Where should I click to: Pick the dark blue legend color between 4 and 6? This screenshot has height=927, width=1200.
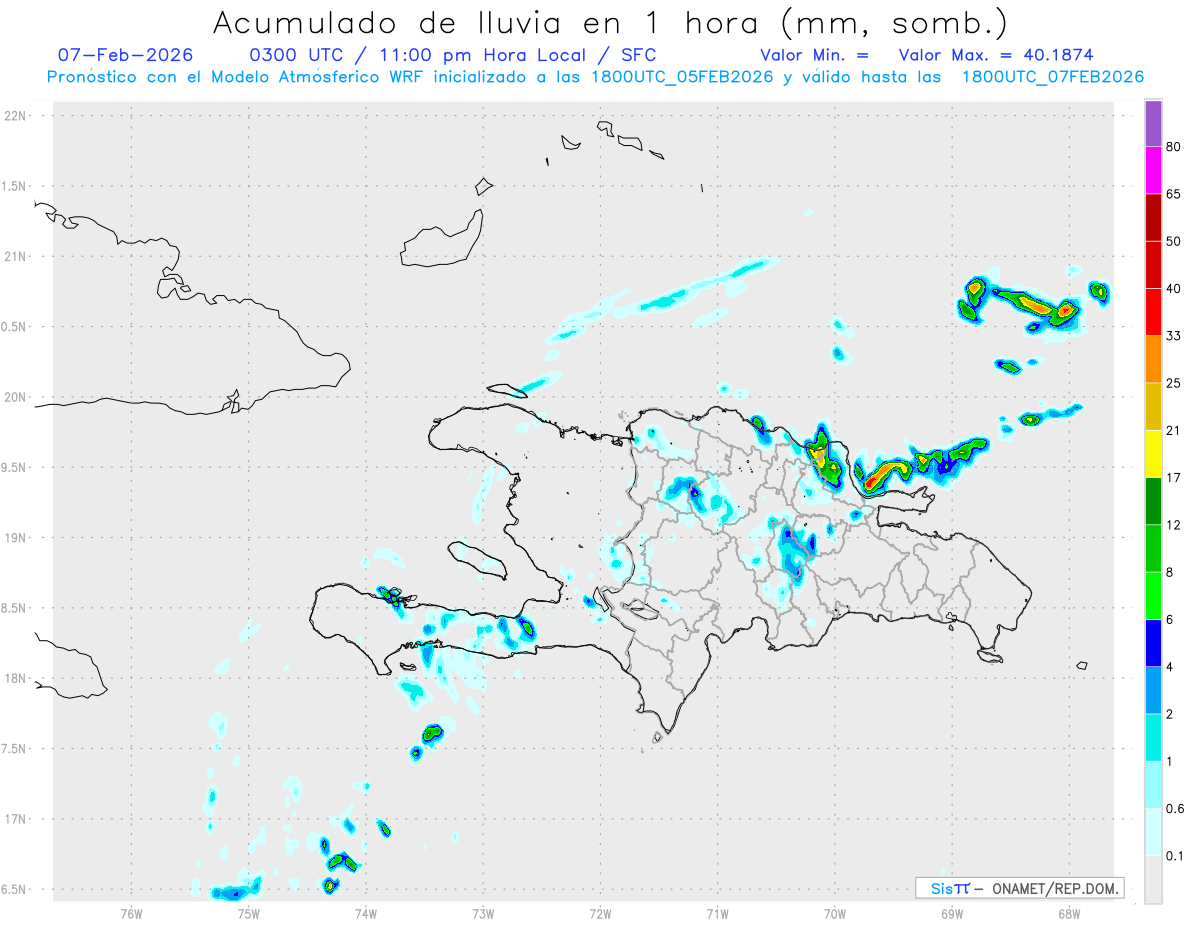[x=1153, y=642]
